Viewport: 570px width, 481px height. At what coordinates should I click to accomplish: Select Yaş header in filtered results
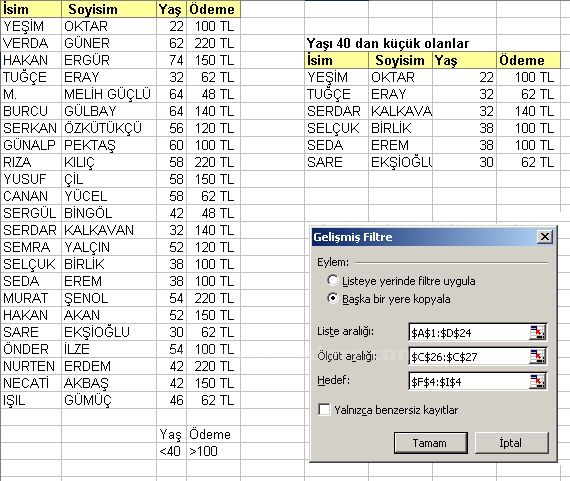coord(464,60)
